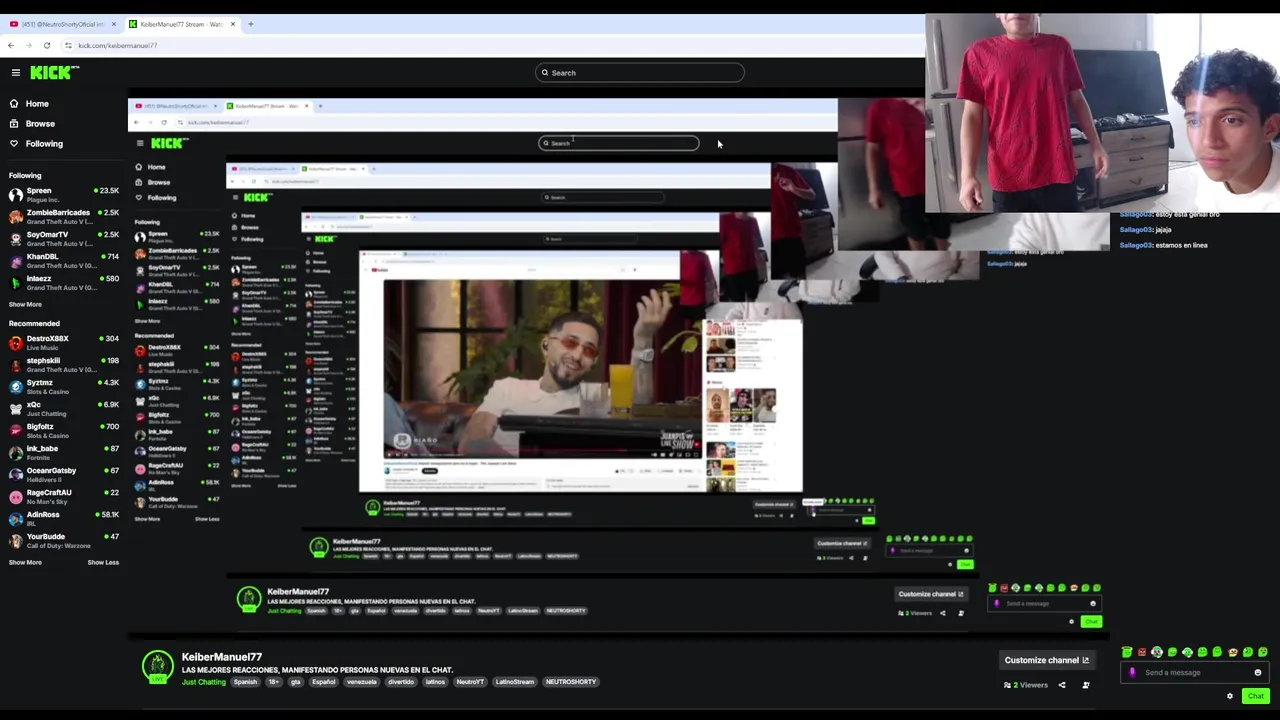Pick the brown sandwich-like emote above chat
Viewport: 1280px width, 720px height.
(x=1233, y=652)
